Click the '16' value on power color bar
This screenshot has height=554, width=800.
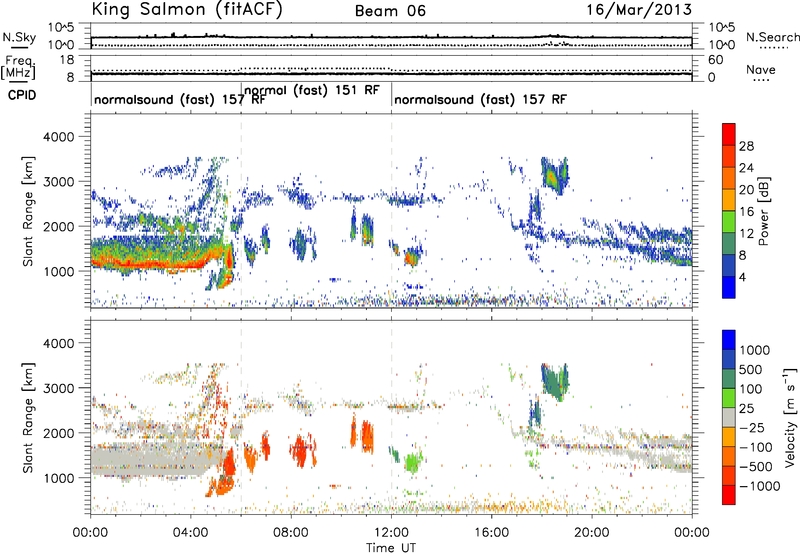(x=746, y=212)
